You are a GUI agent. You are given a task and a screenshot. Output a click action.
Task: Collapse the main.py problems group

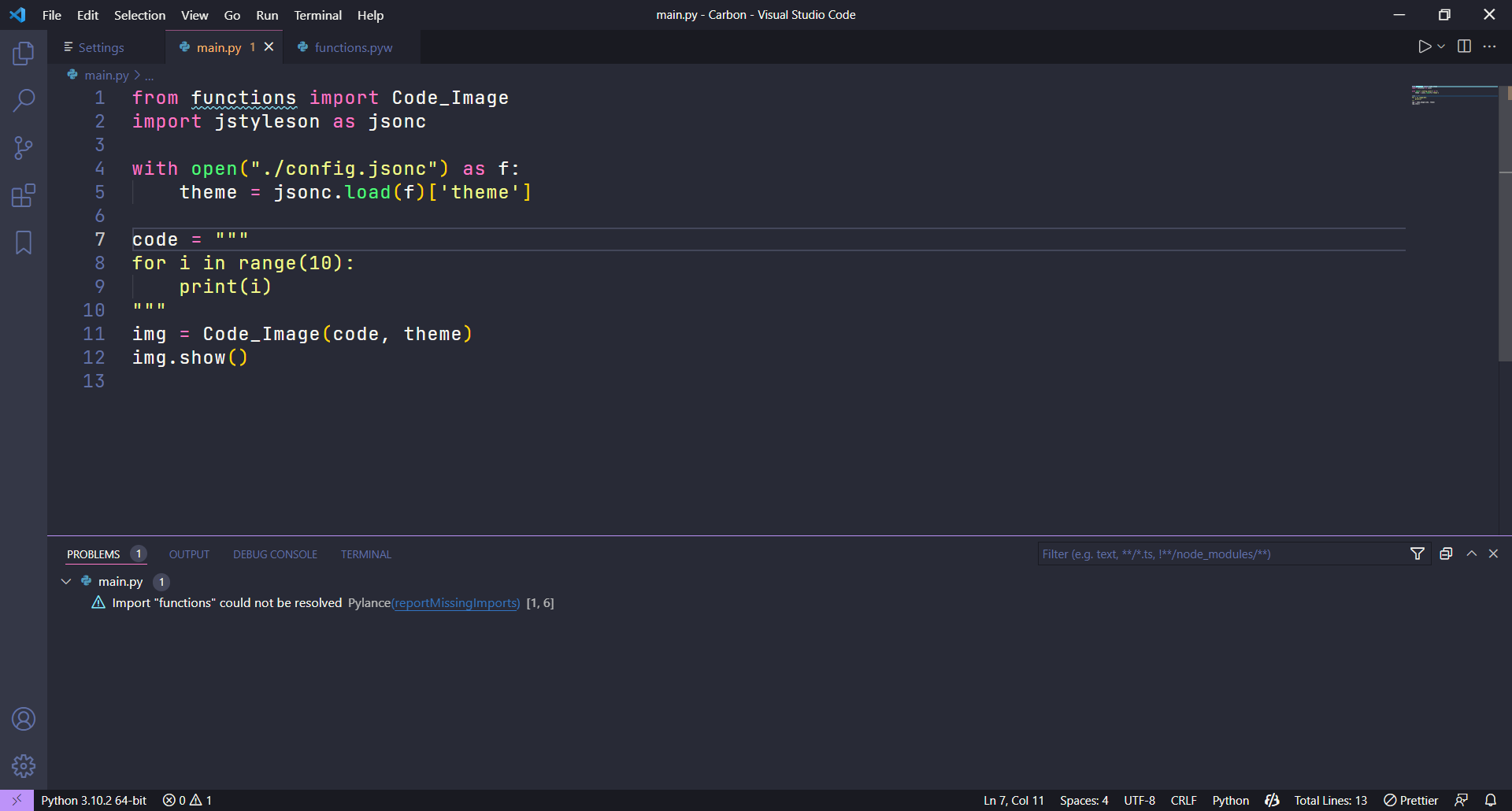point(66,581)
